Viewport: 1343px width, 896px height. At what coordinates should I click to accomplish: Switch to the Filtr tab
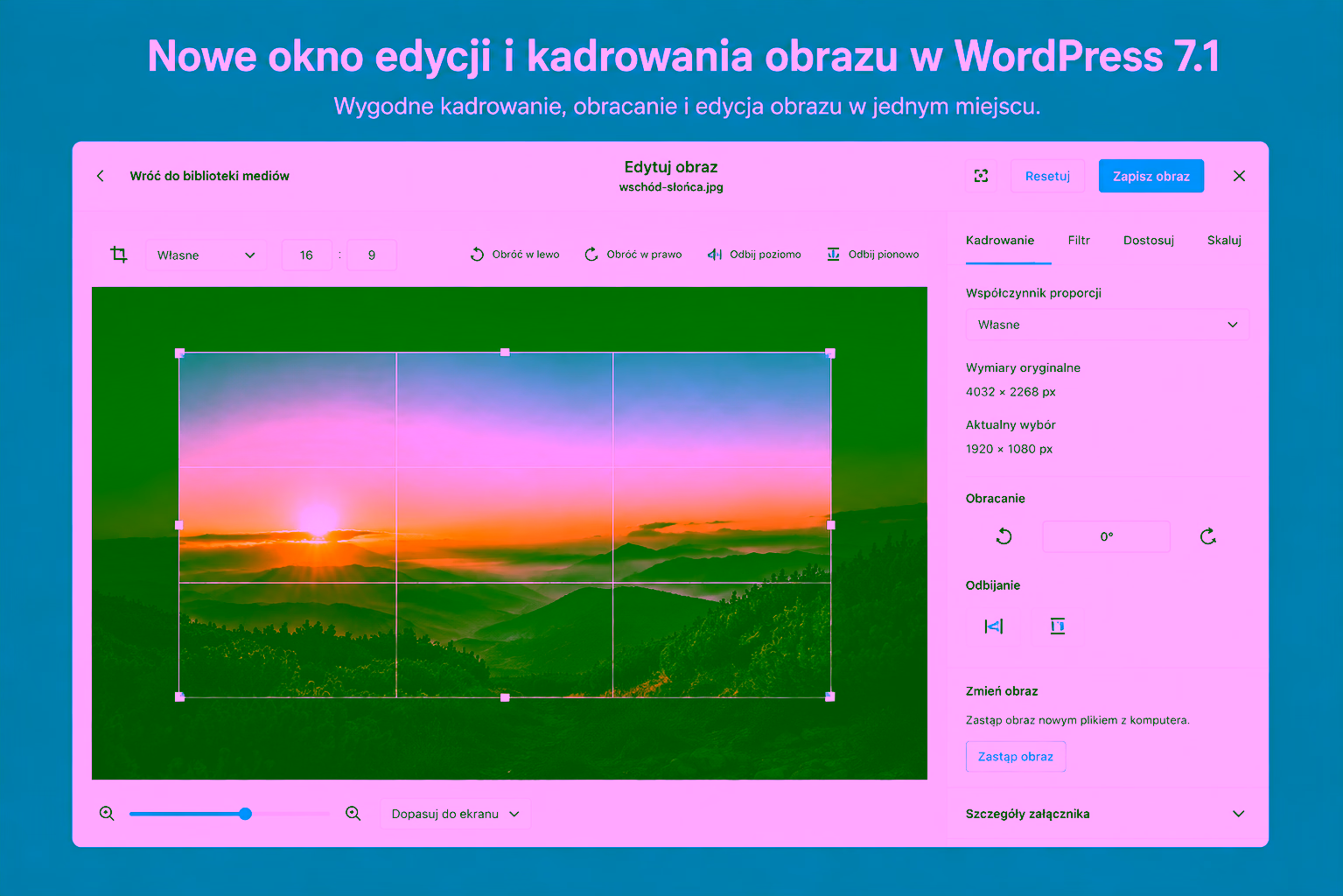point(1079,240)
